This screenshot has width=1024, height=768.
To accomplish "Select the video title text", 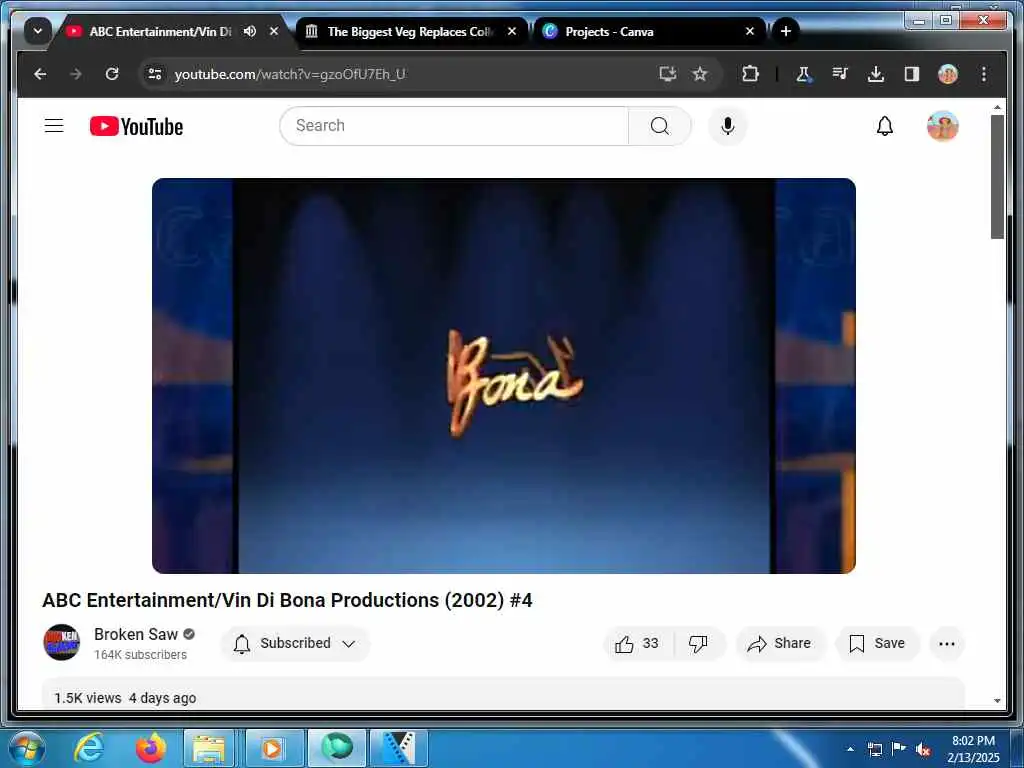I will coord(287,600).
